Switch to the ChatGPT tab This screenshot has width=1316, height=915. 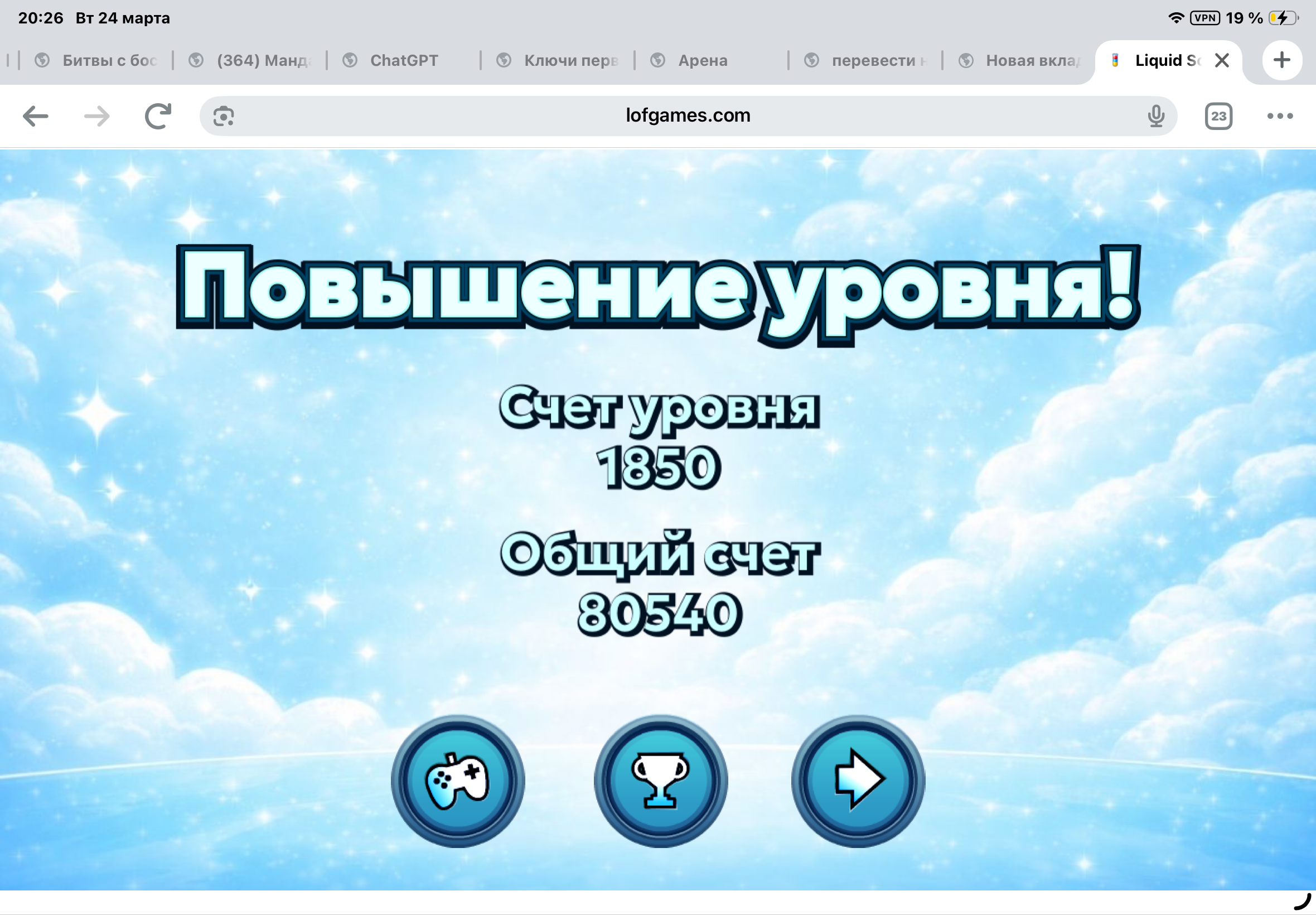403,60
